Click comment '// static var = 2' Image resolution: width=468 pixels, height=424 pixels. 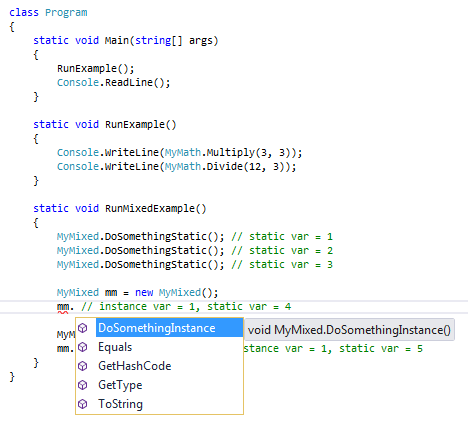coord(282,251)
